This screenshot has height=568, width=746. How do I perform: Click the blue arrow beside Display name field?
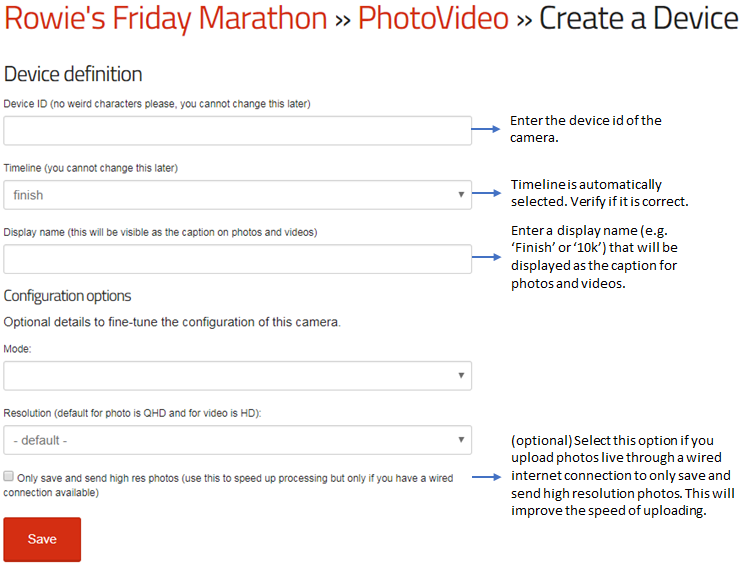(x=487, y=257)
